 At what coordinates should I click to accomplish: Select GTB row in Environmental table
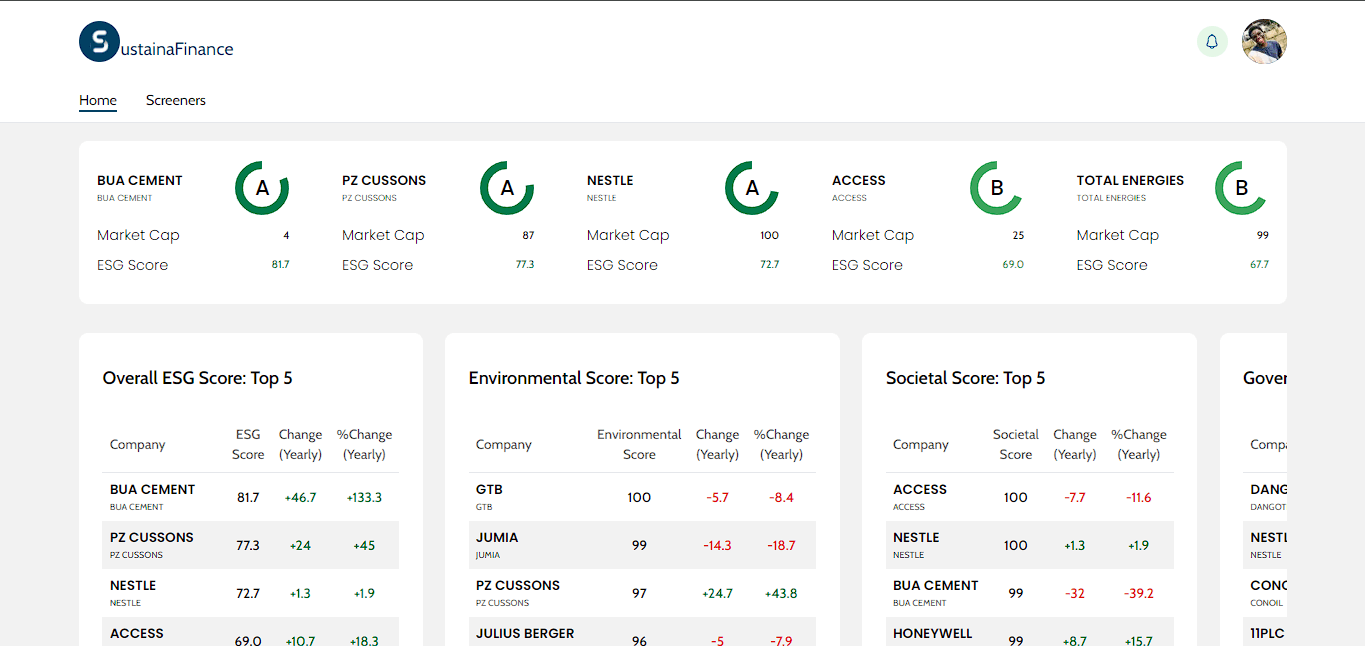642,497
